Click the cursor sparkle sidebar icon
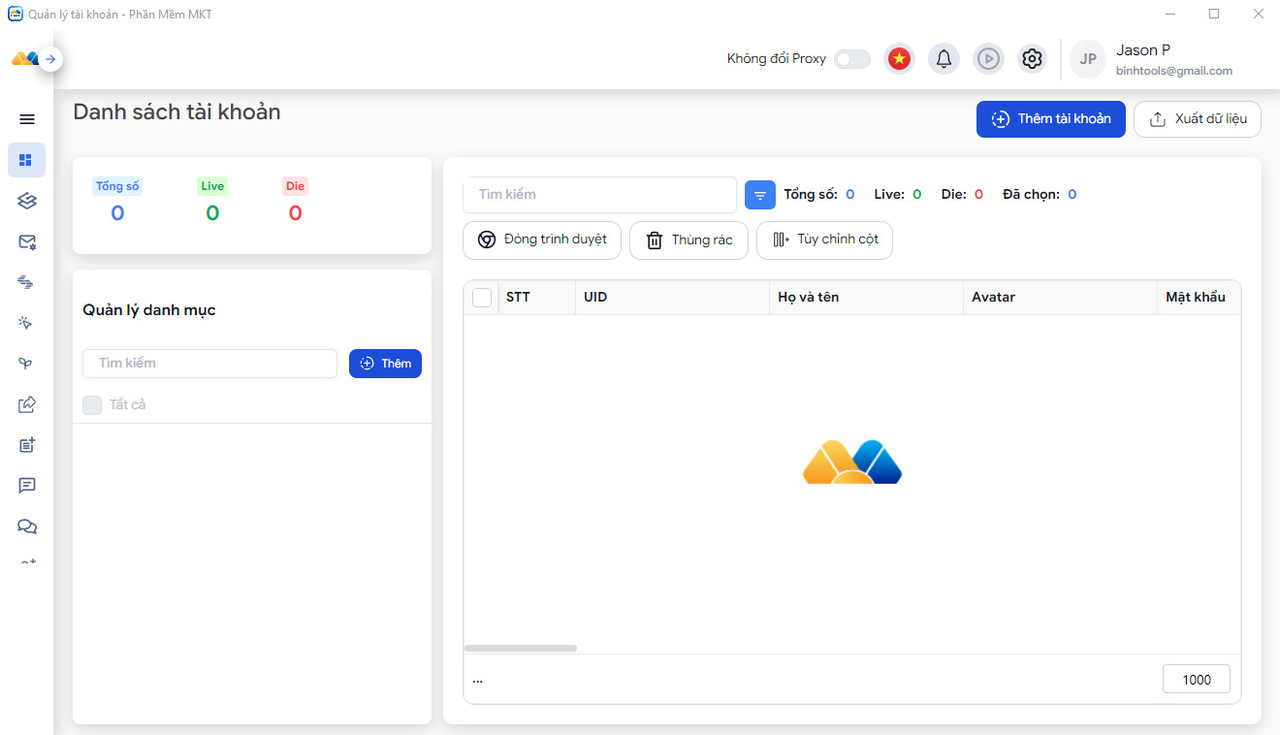Viewport: 1280px width, 735px height. 27,323
